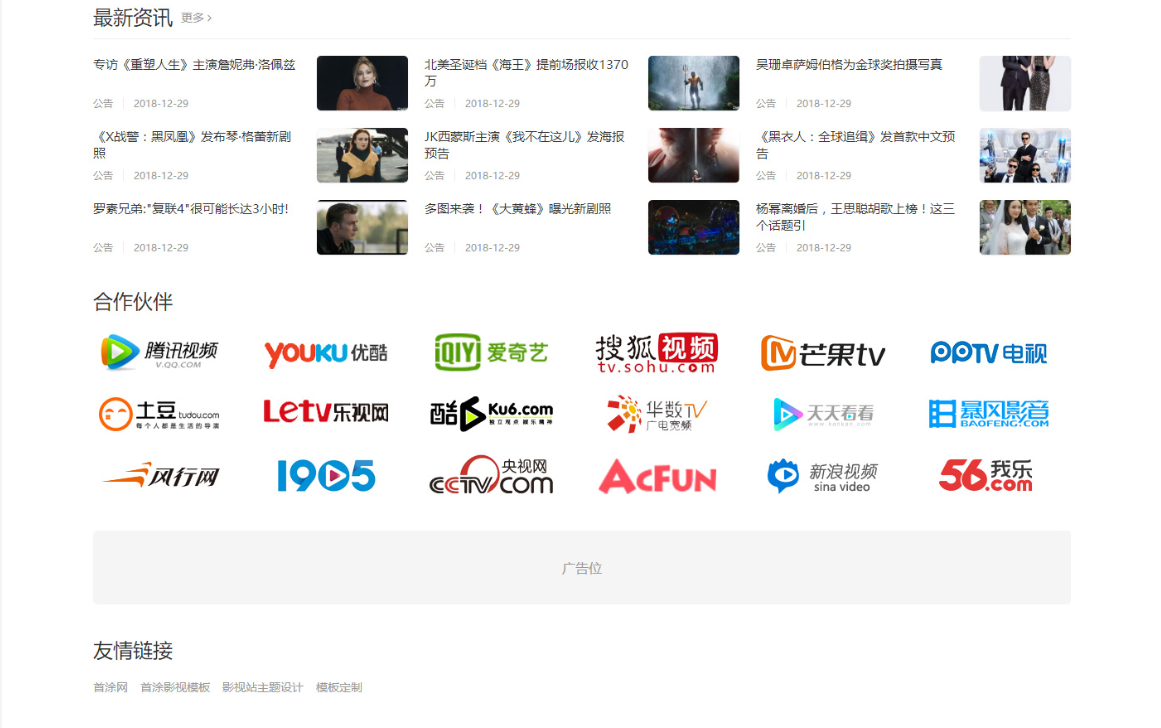Read the 海王 box office news
The width and height of the screenshot is (1161, 728).
coord(526,73)
